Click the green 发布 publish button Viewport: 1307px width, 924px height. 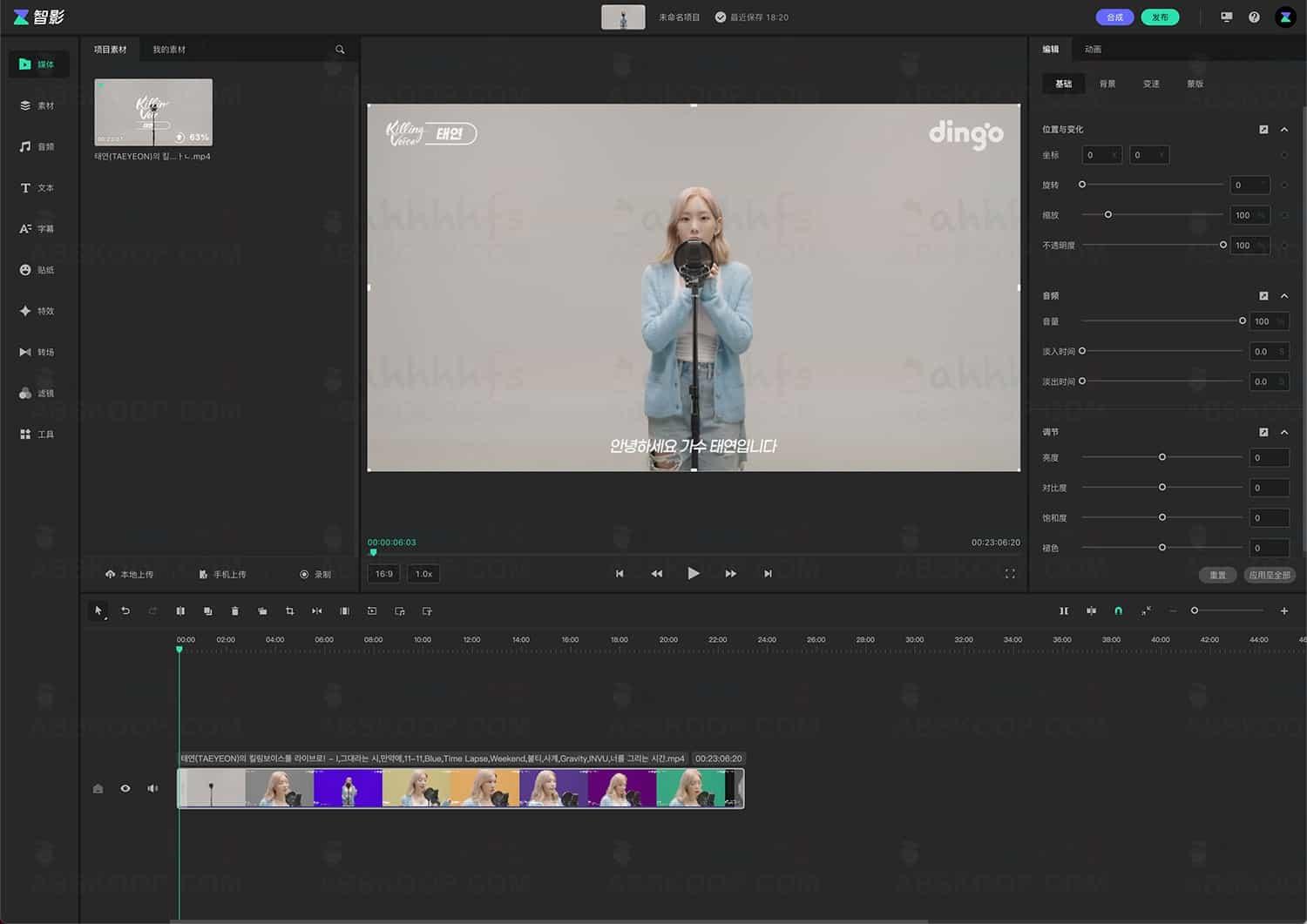point(1160,17)
